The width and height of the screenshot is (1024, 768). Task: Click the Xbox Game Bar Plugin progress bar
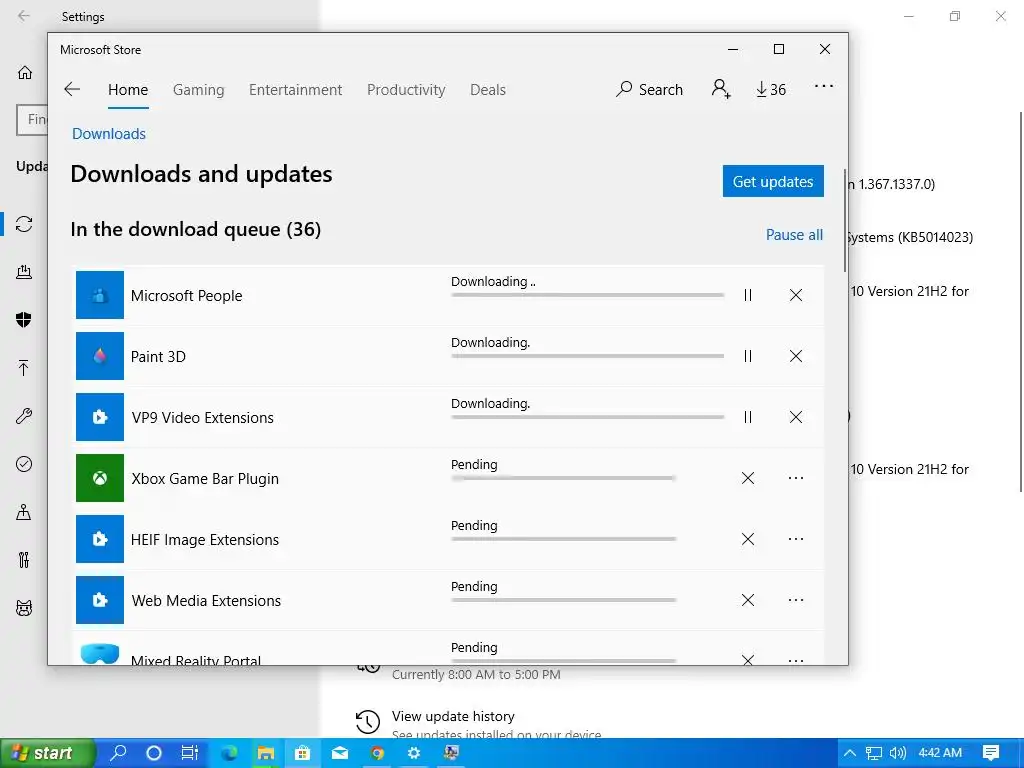tap(563, 478)
